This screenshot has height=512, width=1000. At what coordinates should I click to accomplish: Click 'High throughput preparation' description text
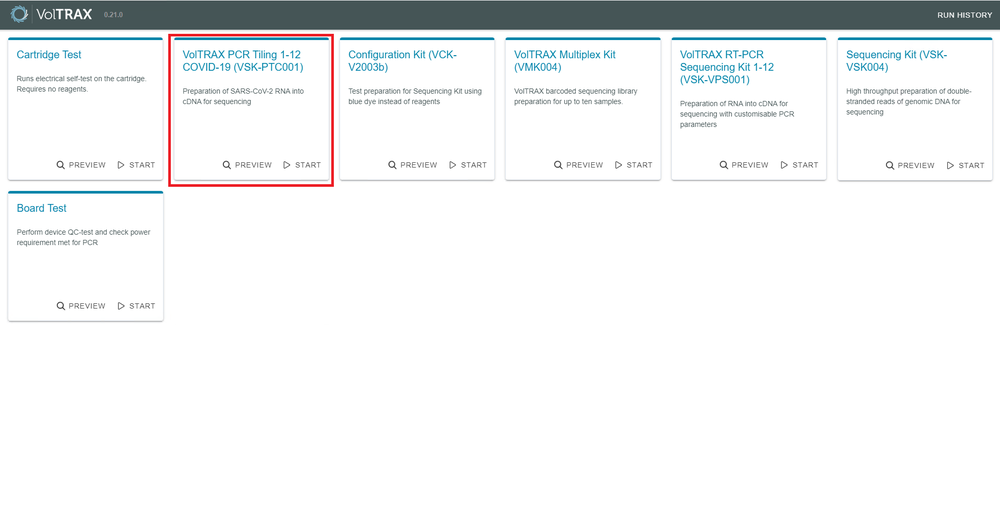coord(909,102)
